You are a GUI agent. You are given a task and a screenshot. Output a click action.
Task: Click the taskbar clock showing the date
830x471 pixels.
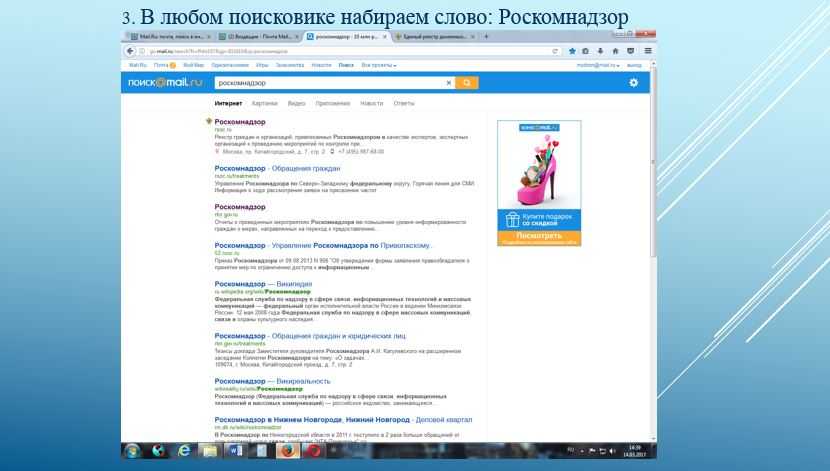[635, 451]
